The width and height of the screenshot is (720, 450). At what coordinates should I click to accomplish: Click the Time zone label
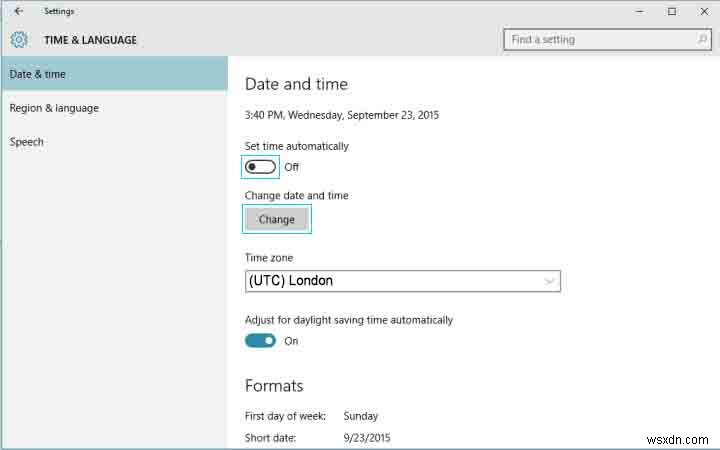pyautogui.click(x=269, y=258)
